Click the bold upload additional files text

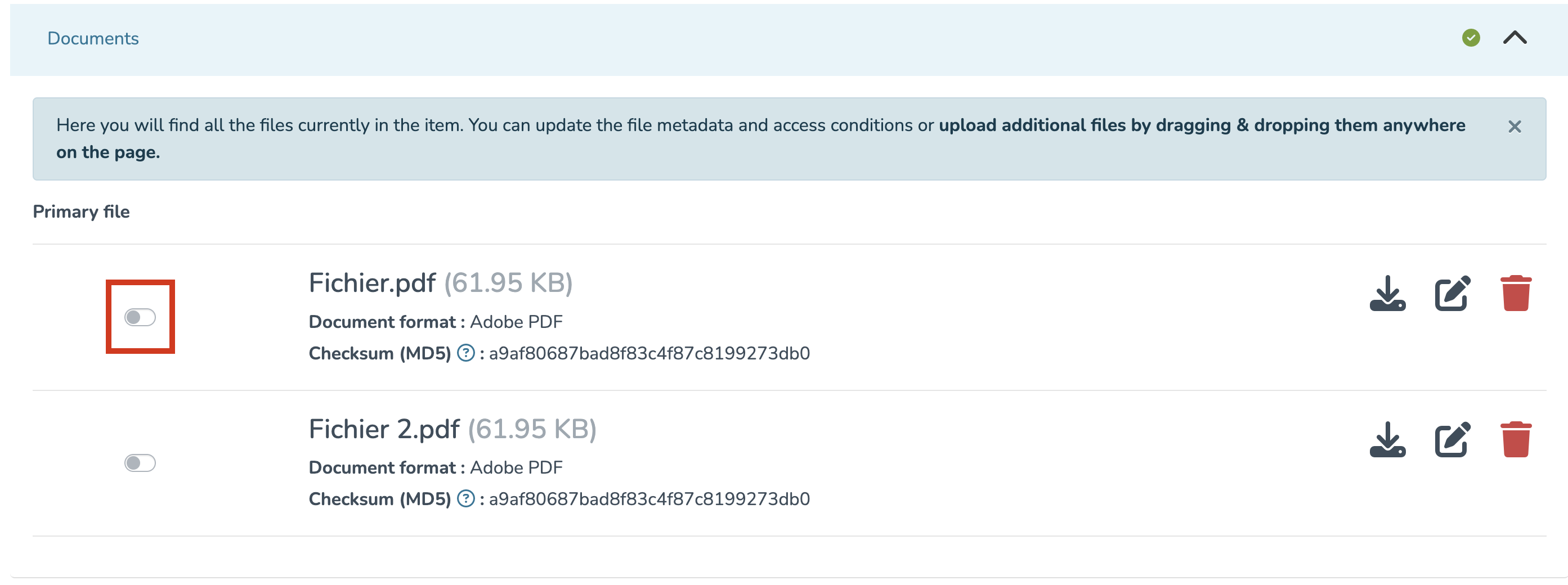tap(1202, 125)
